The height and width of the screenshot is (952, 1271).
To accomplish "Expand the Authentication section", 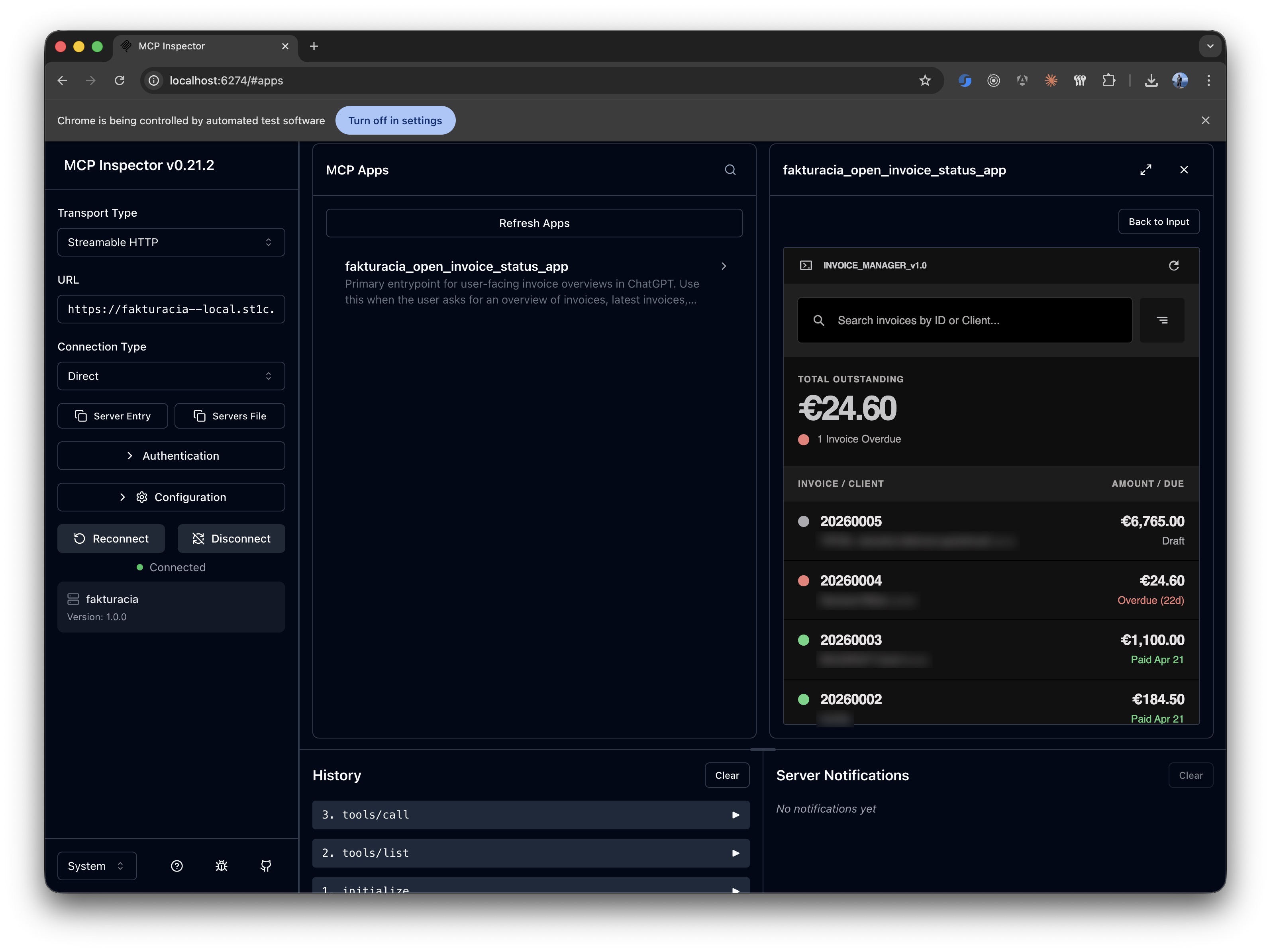I will 171,456.
